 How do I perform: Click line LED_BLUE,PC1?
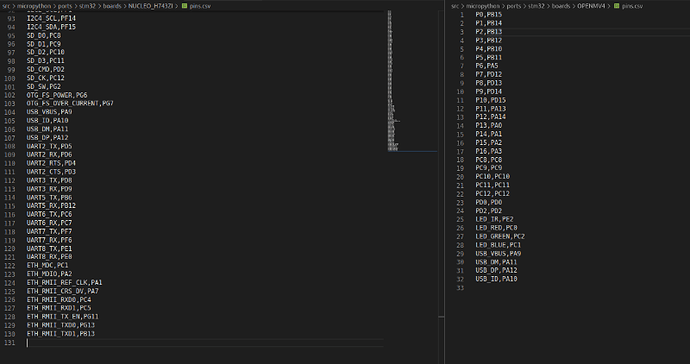tap(498, 245)
